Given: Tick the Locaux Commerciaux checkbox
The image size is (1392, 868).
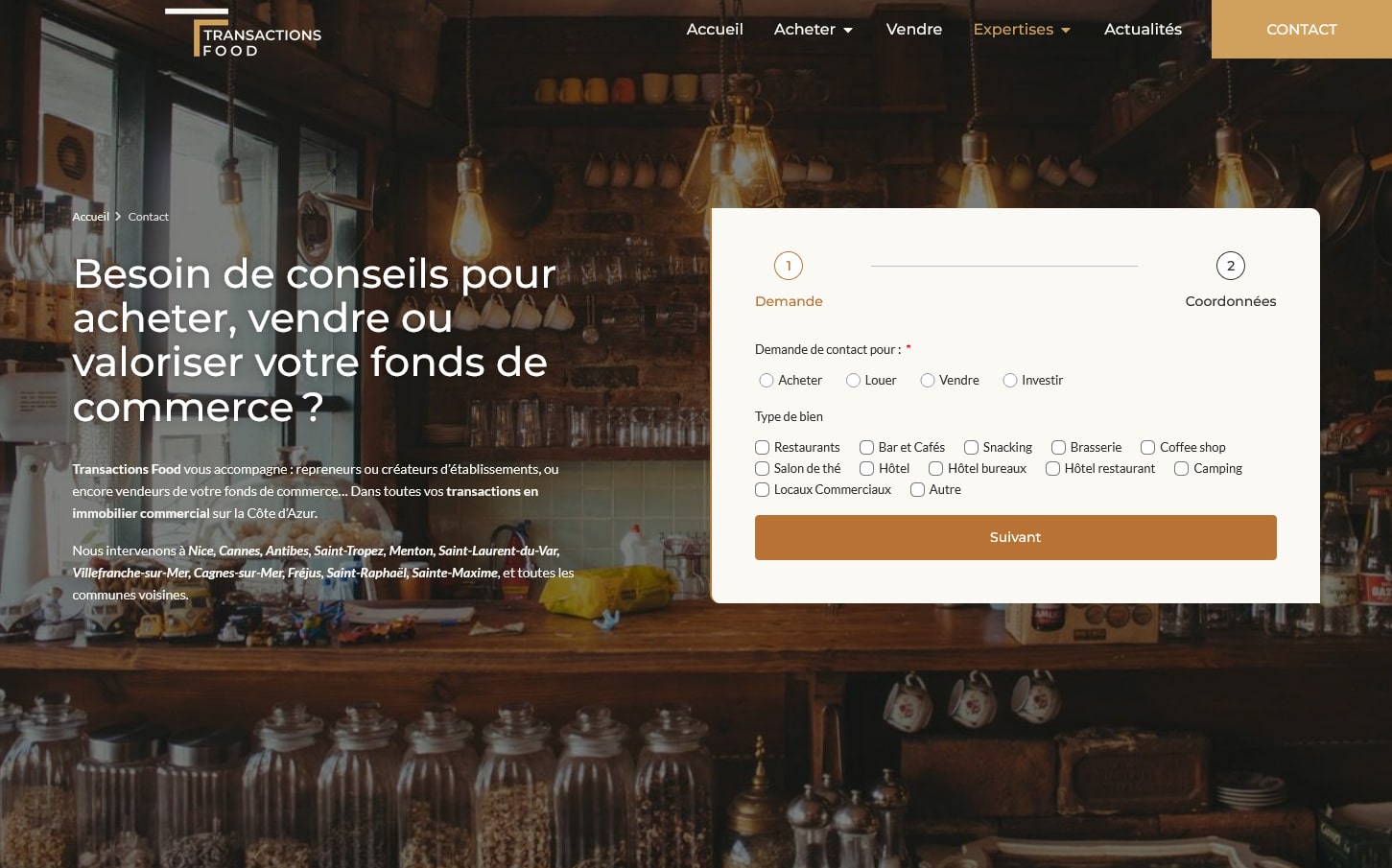Looking at the screenshot, I should 763,490.
